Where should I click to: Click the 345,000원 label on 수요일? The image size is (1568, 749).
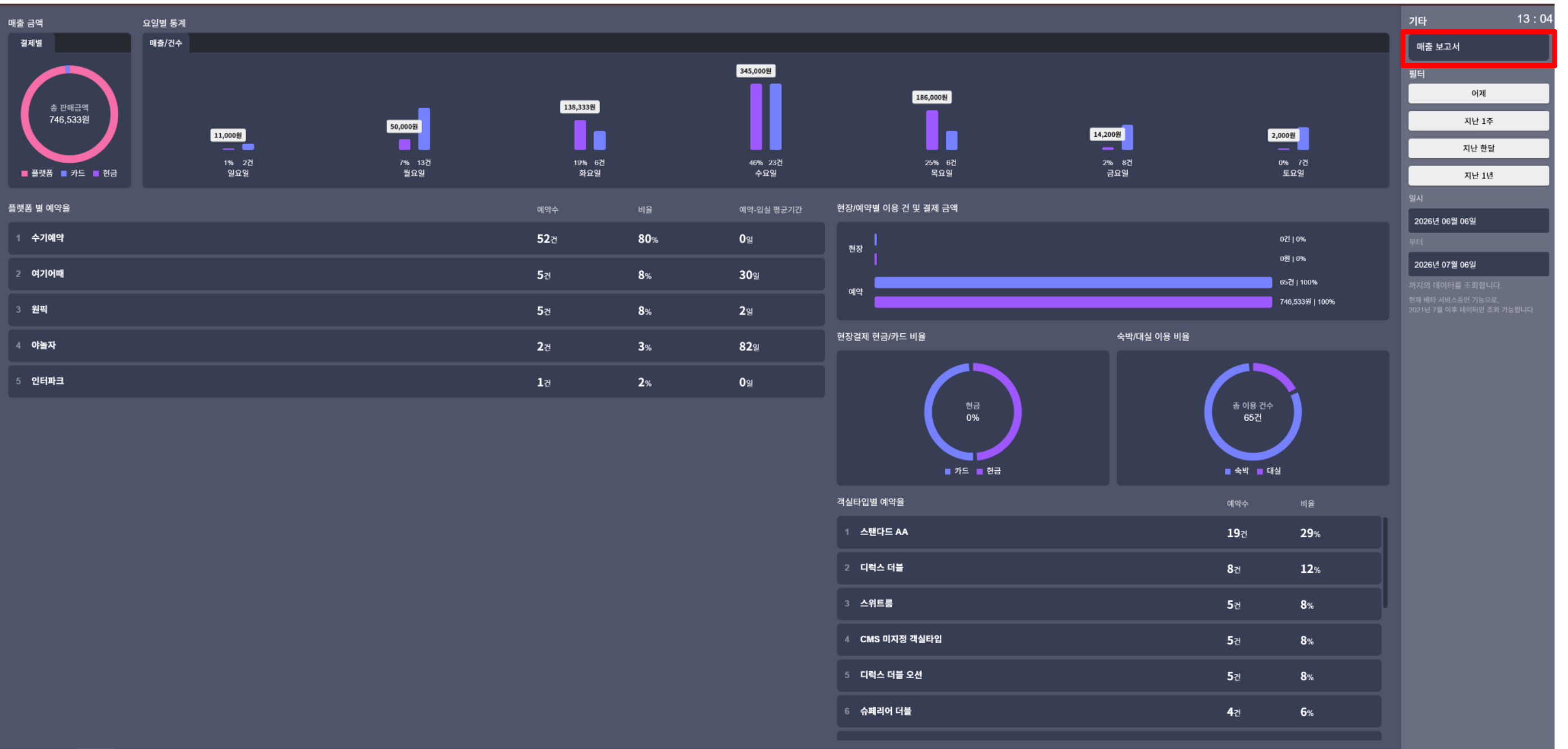coord(756,72)
